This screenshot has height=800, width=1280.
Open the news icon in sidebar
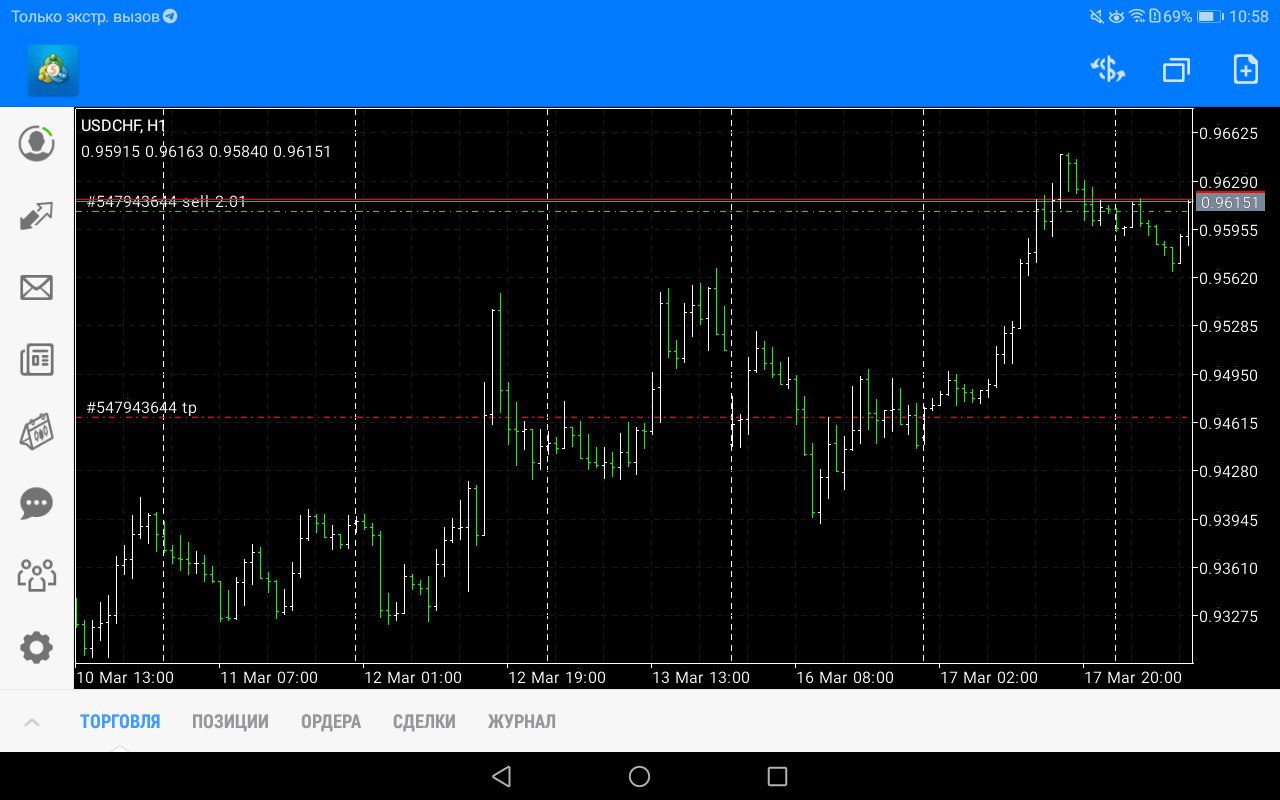tap(37, 359)
